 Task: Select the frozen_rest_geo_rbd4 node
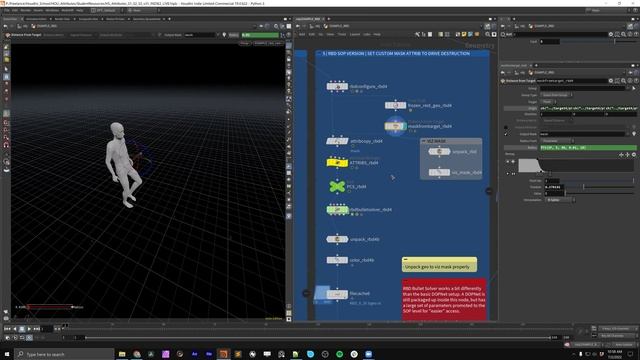click(395, 105)
